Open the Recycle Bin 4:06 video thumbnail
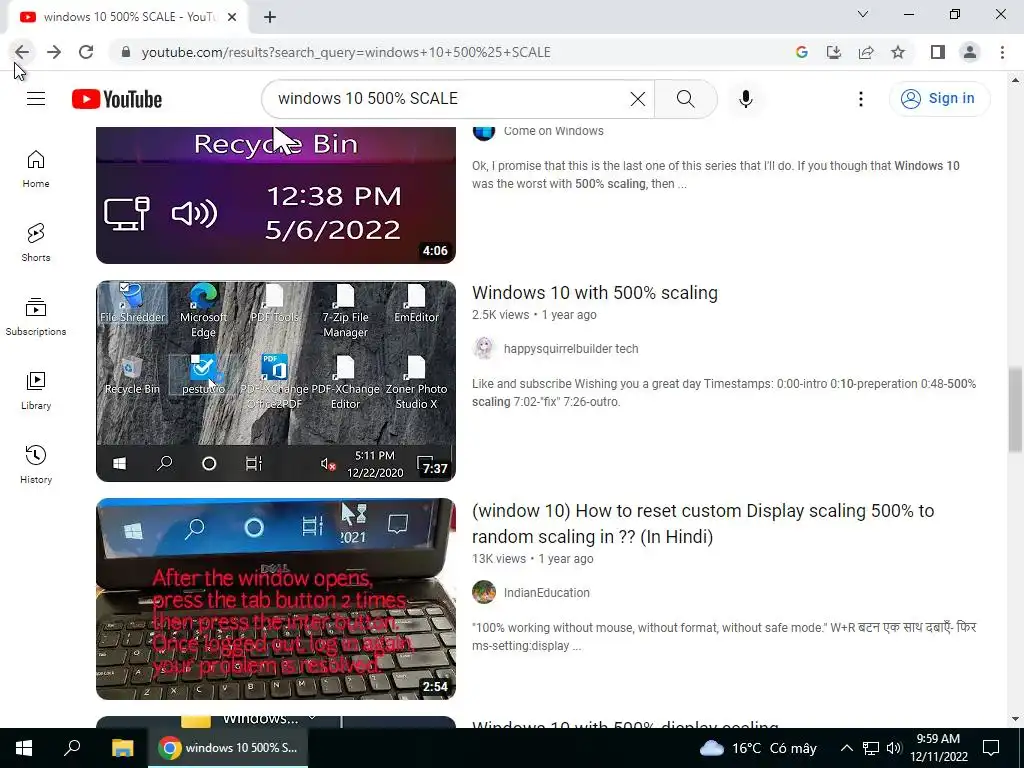 276,195
